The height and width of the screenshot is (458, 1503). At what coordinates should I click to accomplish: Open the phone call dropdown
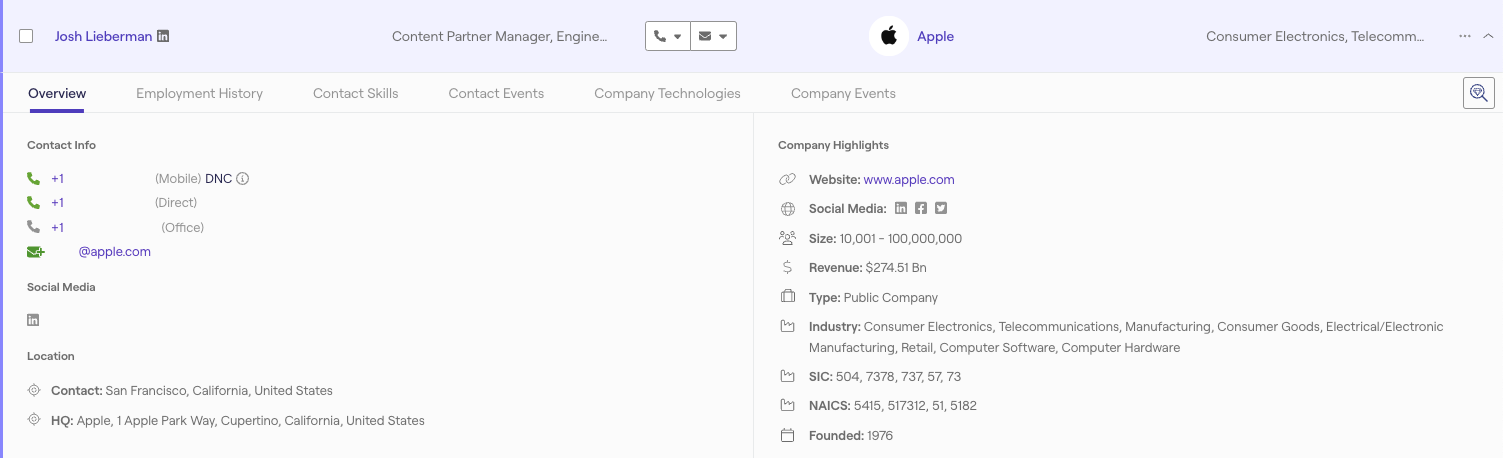[x=668, y=36]
